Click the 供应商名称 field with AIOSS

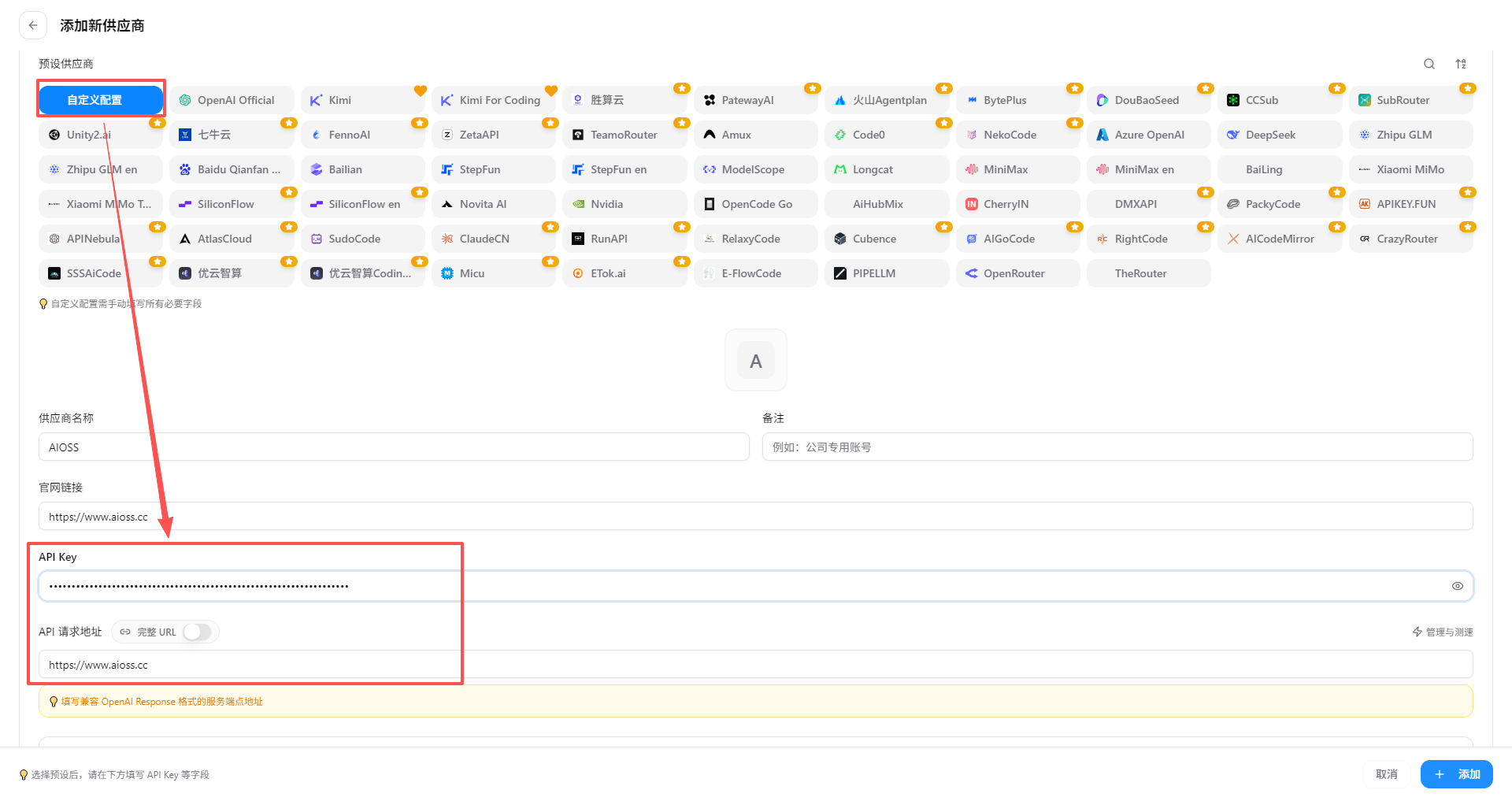[394, 447]
